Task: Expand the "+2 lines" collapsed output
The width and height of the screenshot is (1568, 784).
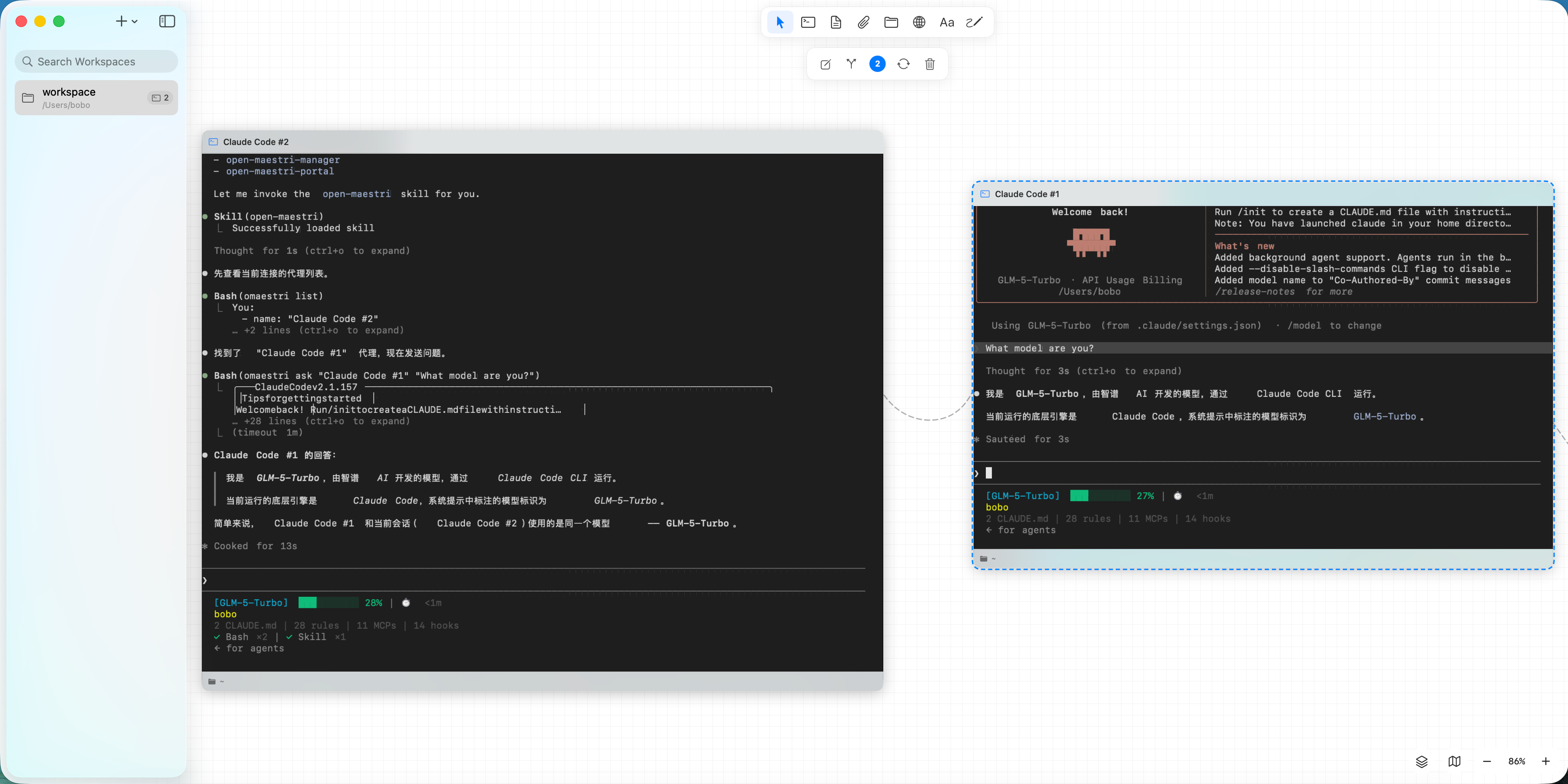Action: click(x=318, y=330)
